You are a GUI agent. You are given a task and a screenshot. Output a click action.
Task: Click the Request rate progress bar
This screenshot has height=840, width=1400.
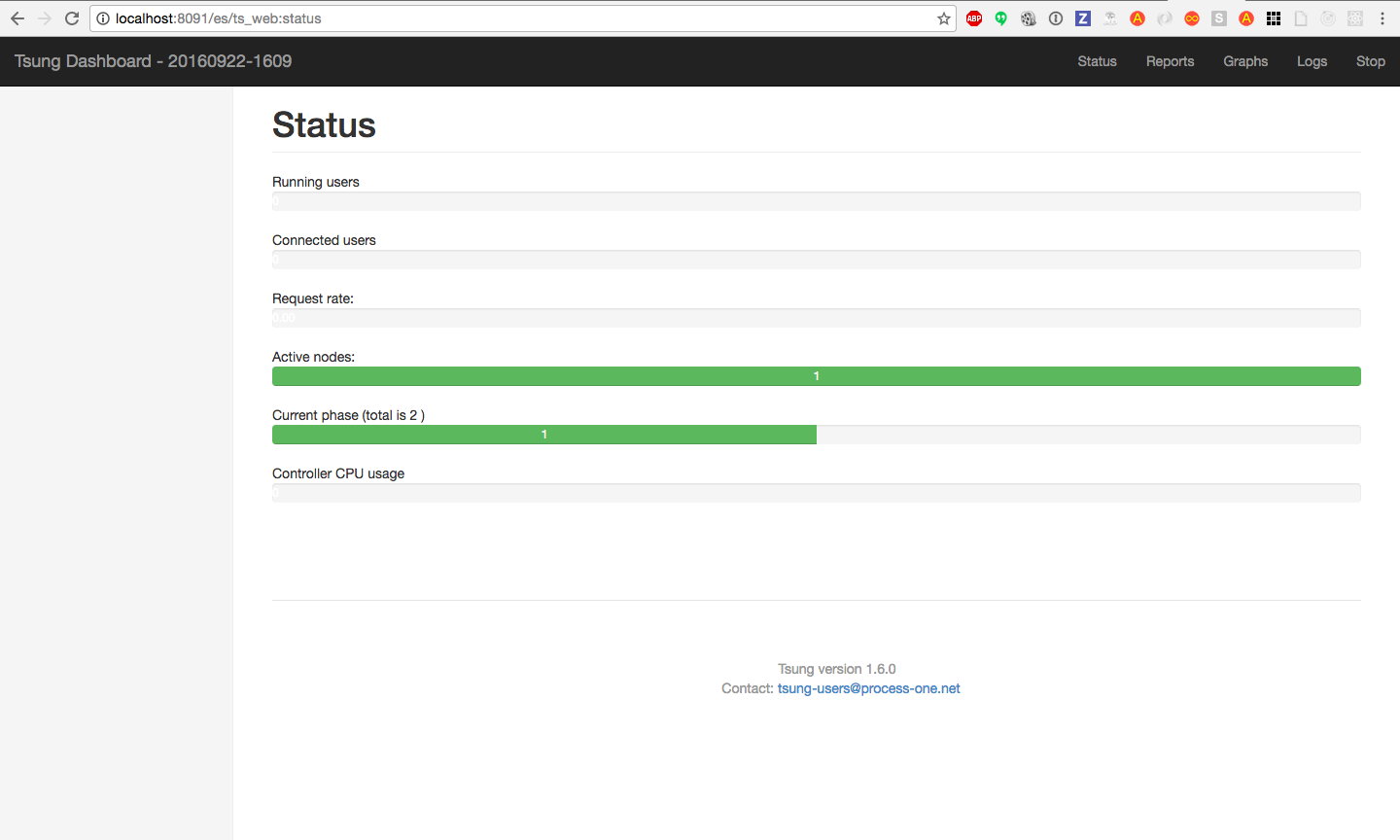coord(817,318)
